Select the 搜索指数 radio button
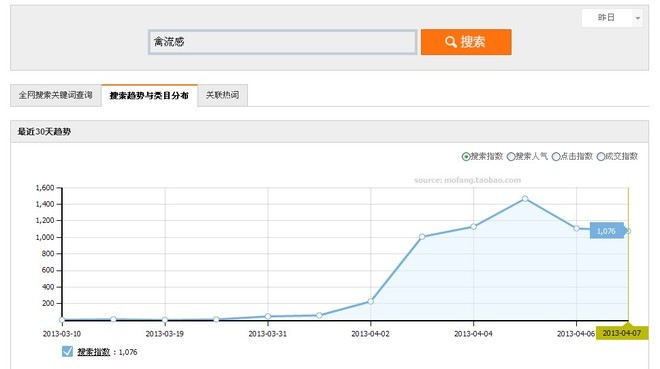Image resolution: width=660 pixels, height=369 pixels. pos(466,157)
